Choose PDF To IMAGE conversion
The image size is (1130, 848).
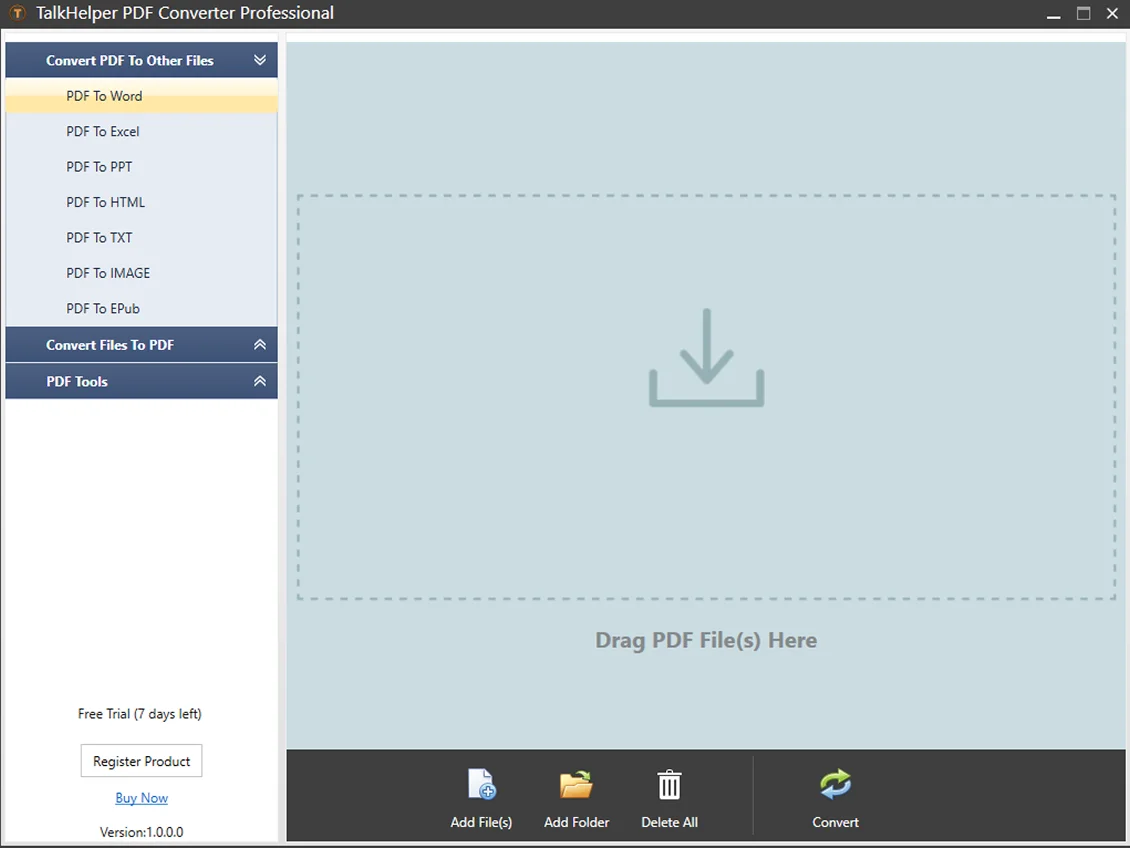[141, 272]
